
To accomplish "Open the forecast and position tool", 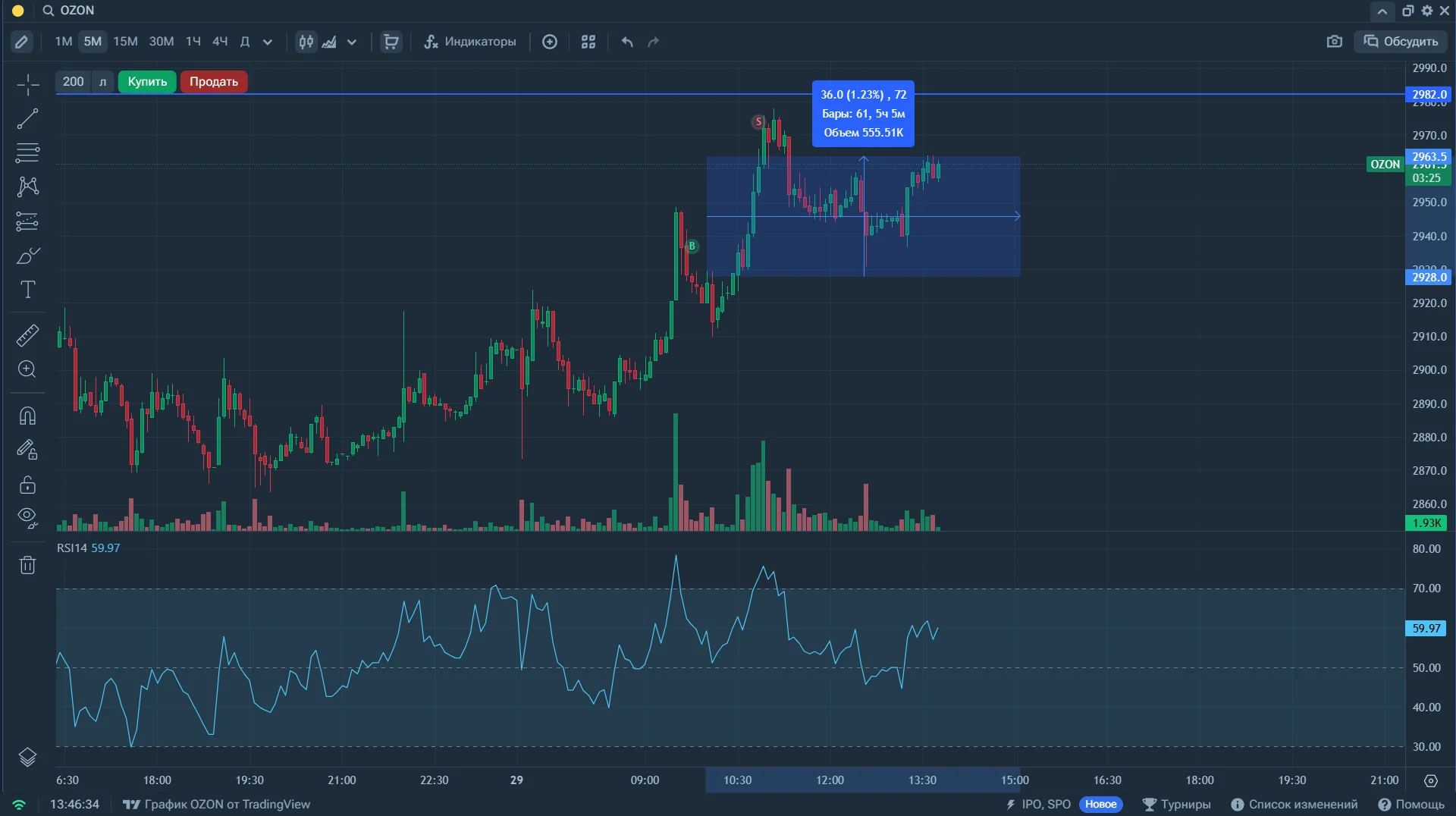I will coord(27,221).
